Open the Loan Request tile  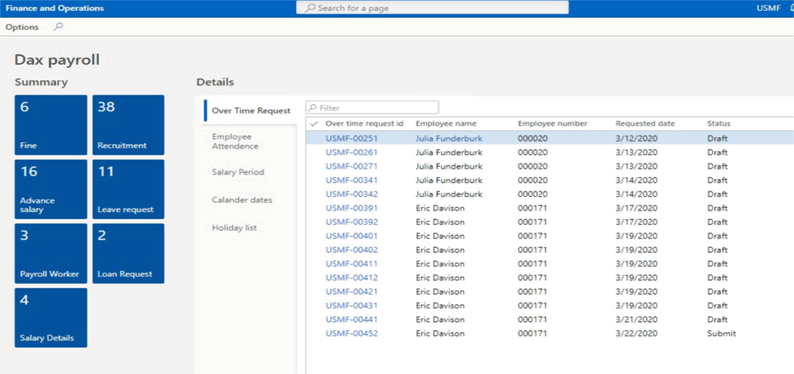tap(128, 254)
